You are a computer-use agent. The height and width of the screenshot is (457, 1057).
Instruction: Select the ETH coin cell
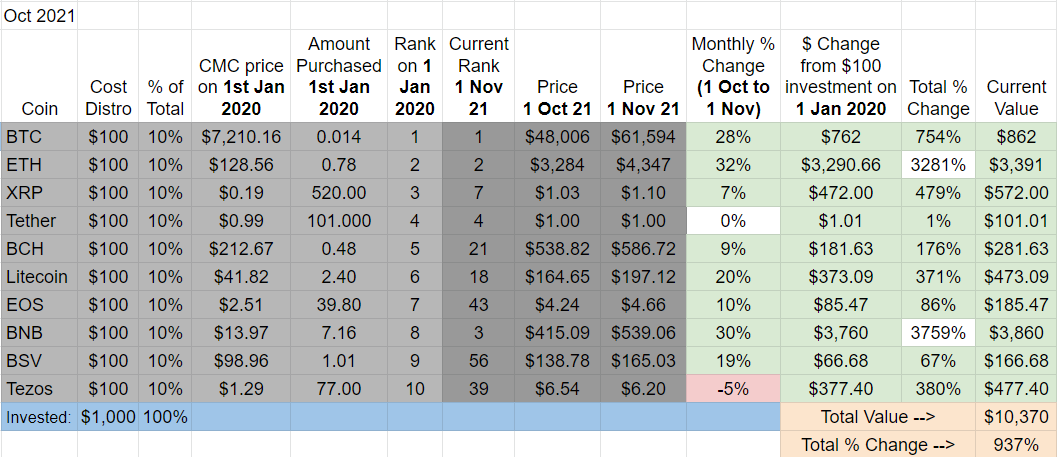point(40,165)
